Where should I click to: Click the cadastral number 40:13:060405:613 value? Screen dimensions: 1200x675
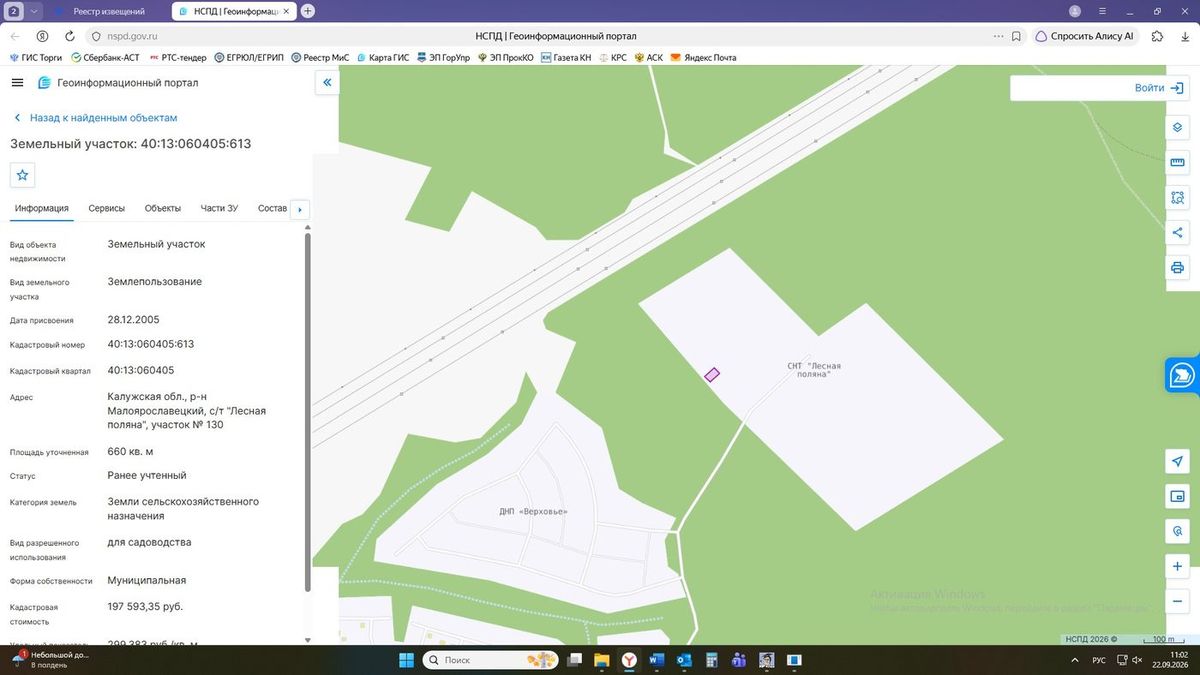coord(151,344)
